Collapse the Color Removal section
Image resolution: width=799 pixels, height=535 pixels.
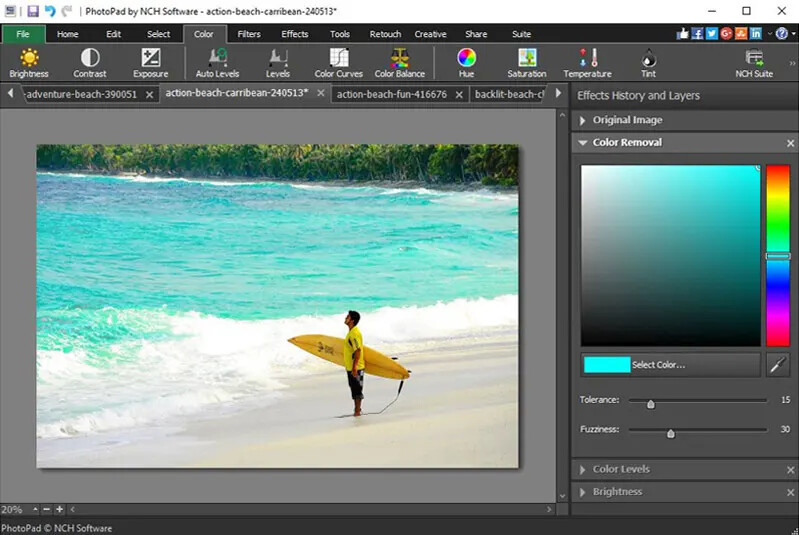[x=583, y=143]
